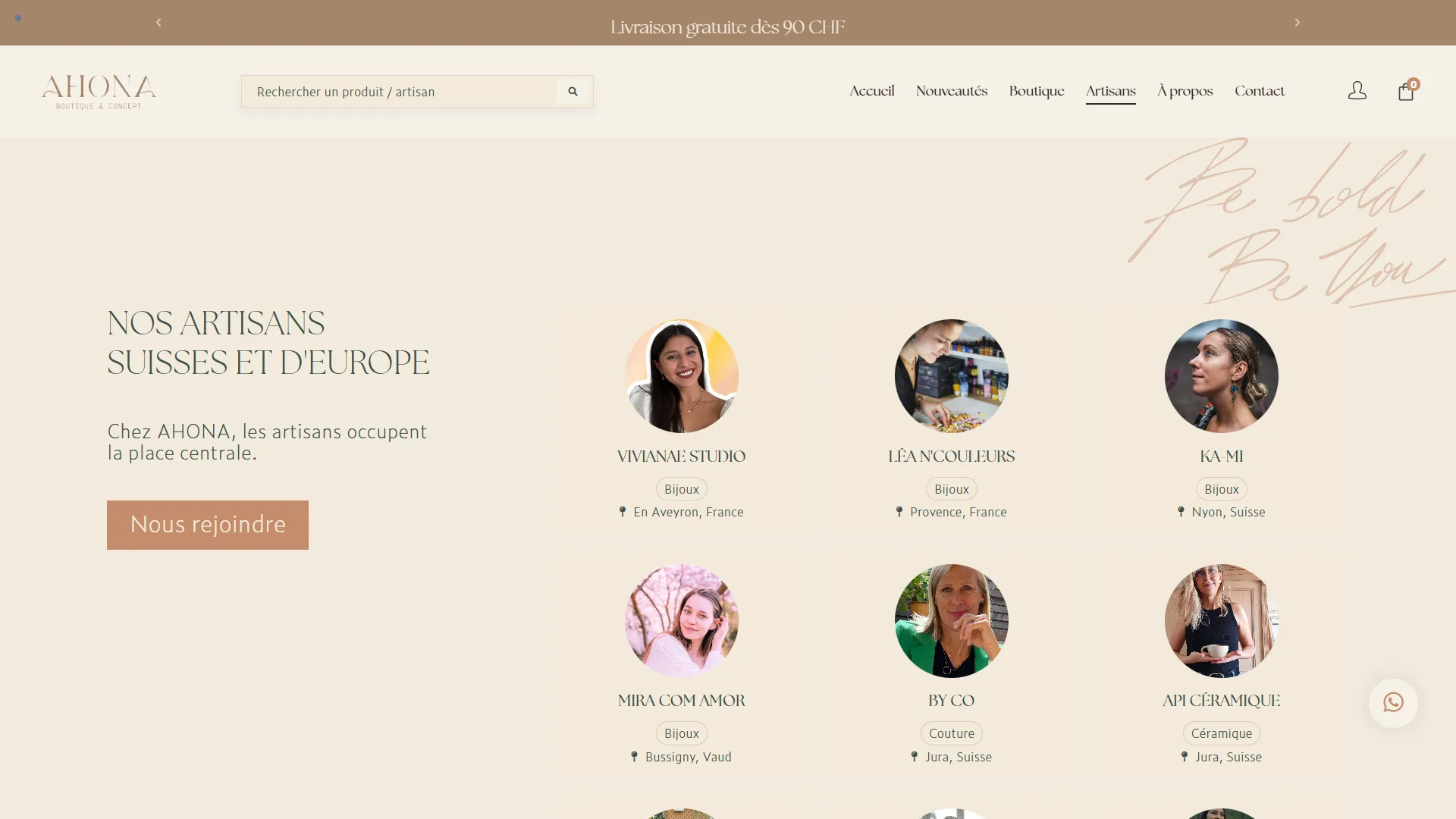The width and height of the screenshot is (1456, 819).
Task: Open Mira Com Amor portrait photo
Action: 682,621
